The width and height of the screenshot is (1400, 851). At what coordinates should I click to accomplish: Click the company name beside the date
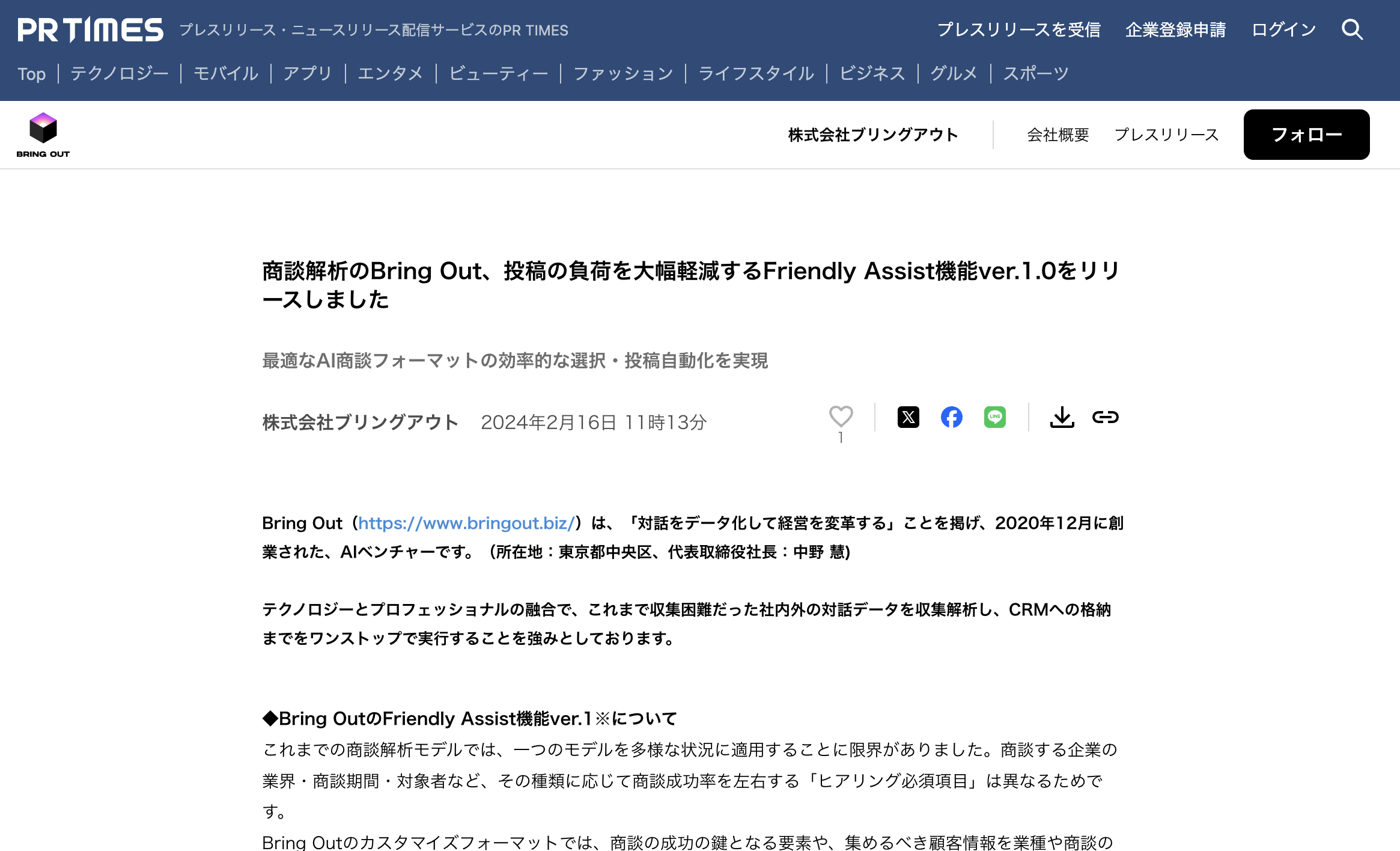(361, 422)
